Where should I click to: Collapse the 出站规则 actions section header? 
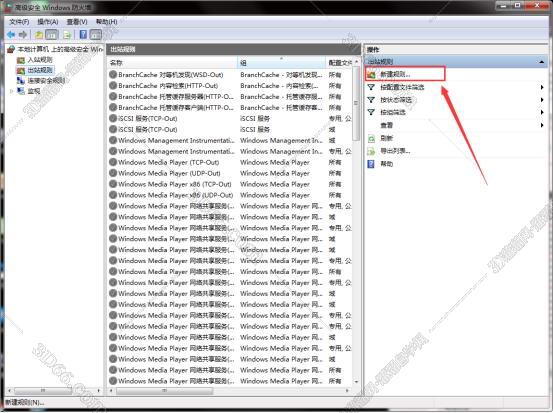(542, 62)
